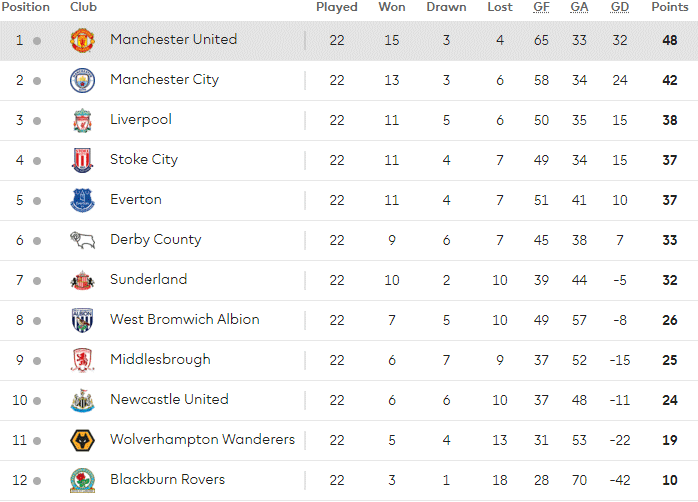Click the Wolverhampton Wanderers wolf crest
Image resolution: width=698 pixels, height=502 pixels.
[x=82, y=440]
